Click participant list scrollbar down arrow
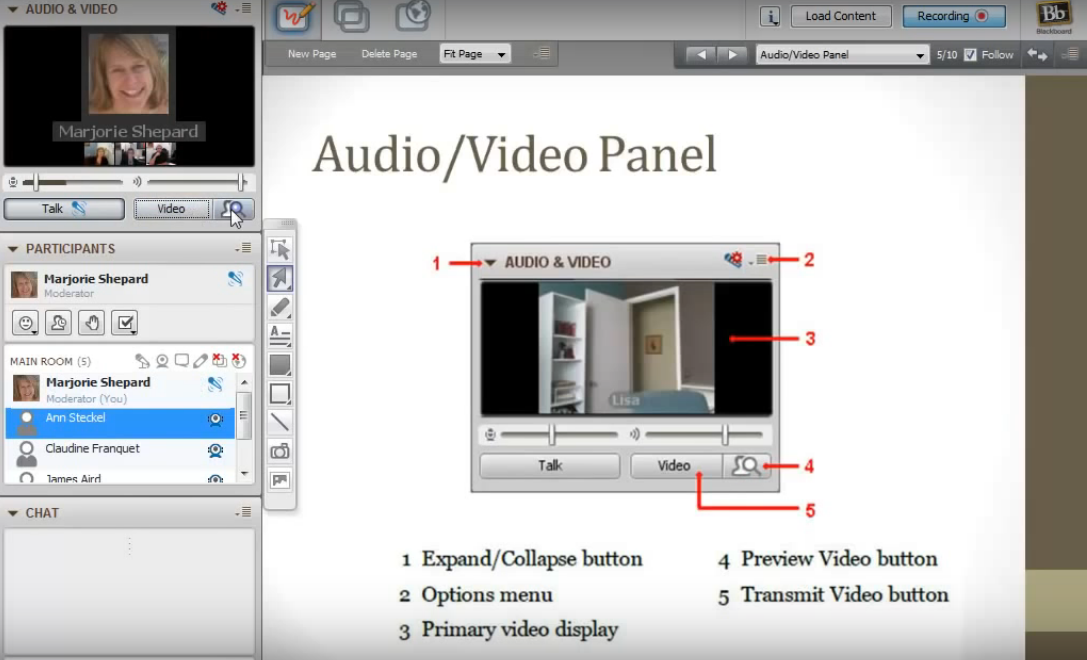Image resolution: width=1087 pixels, height=660 pixels. point(244,474)
